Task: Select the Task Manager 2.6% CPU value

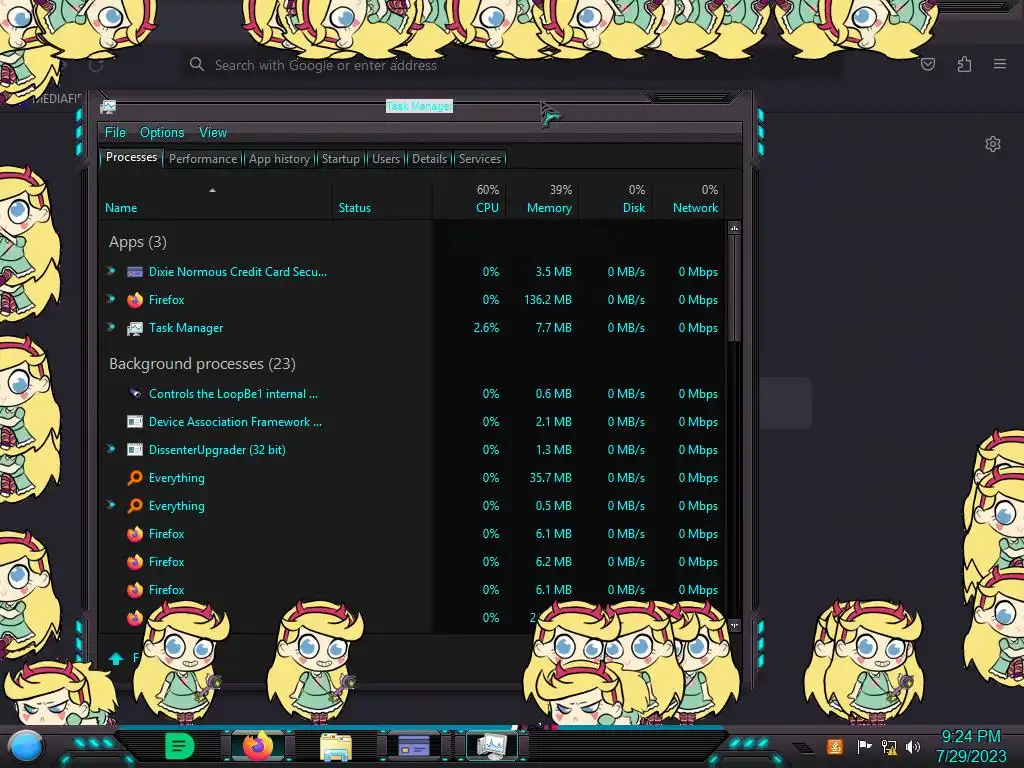Action: point(486,328)
